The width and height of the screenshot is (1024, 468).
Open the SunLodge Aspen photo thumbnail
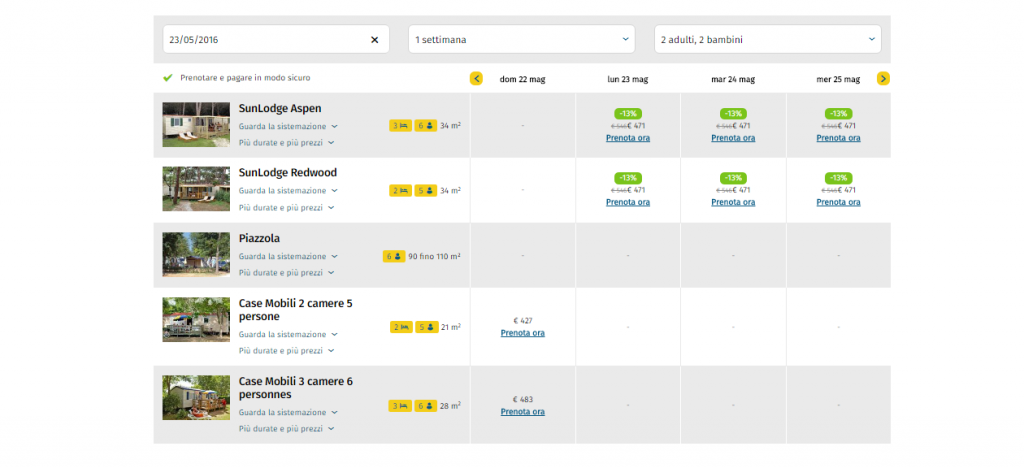(x=196, y=124)
